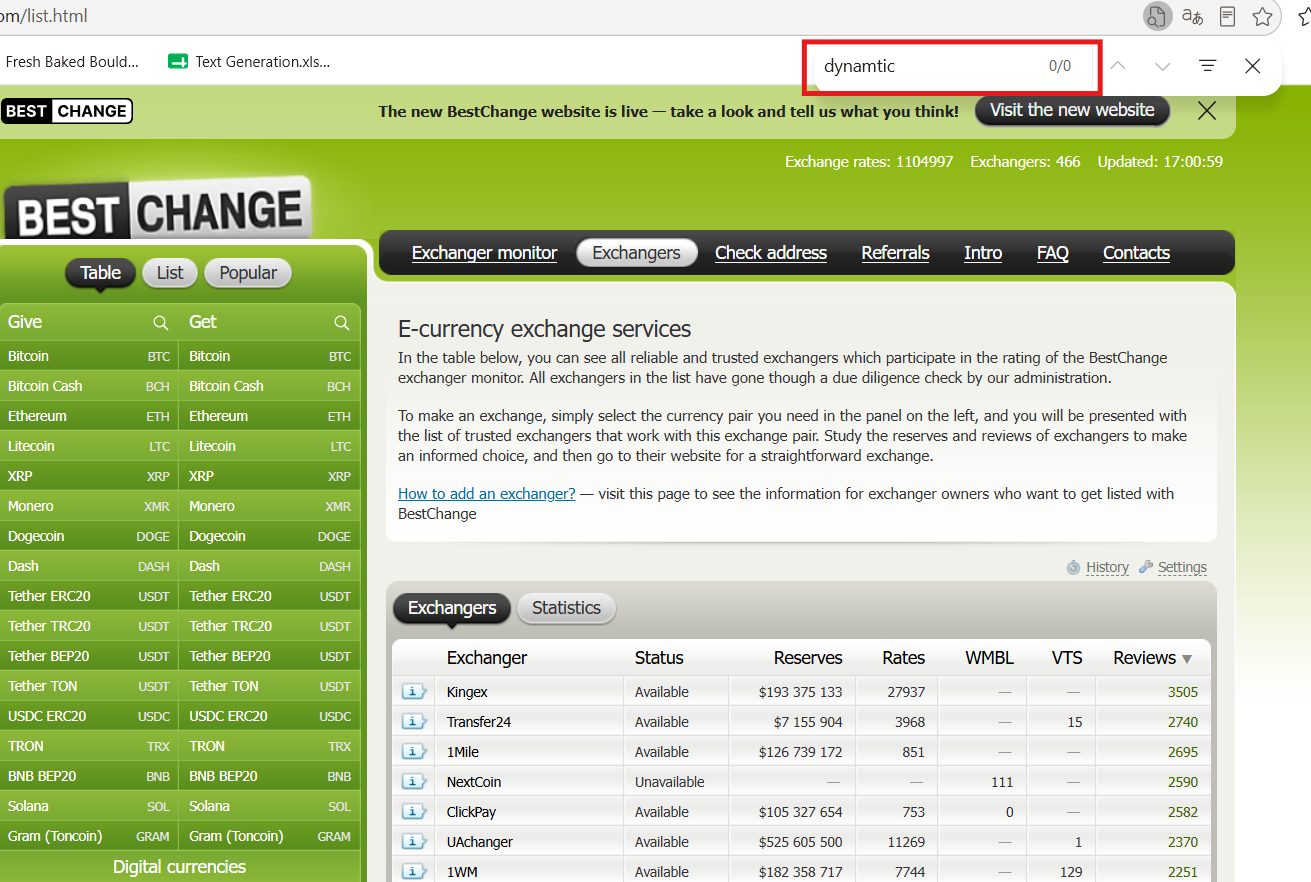Screen dimensions: 1311x882
Task: Dismiss the new website banner
Action: coord(1207,111)
